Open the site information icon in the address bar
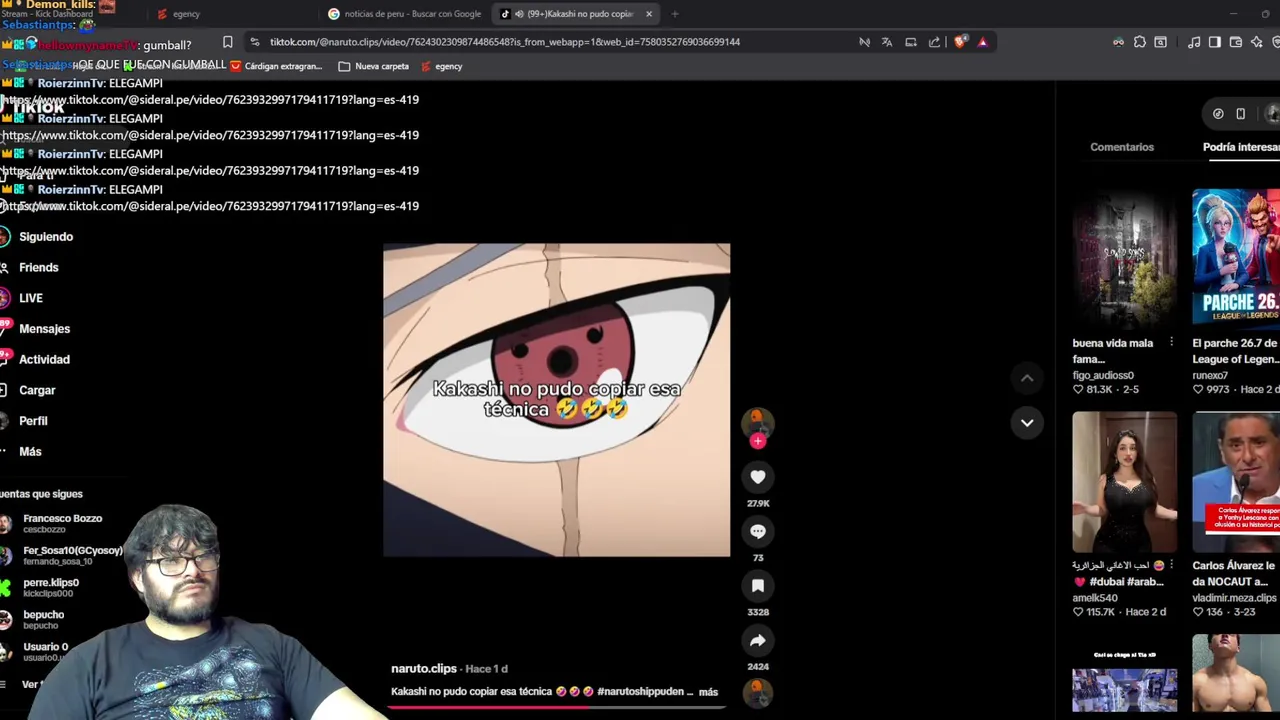The width and height of the screenshot is (1280, 720). pos(255,42)
